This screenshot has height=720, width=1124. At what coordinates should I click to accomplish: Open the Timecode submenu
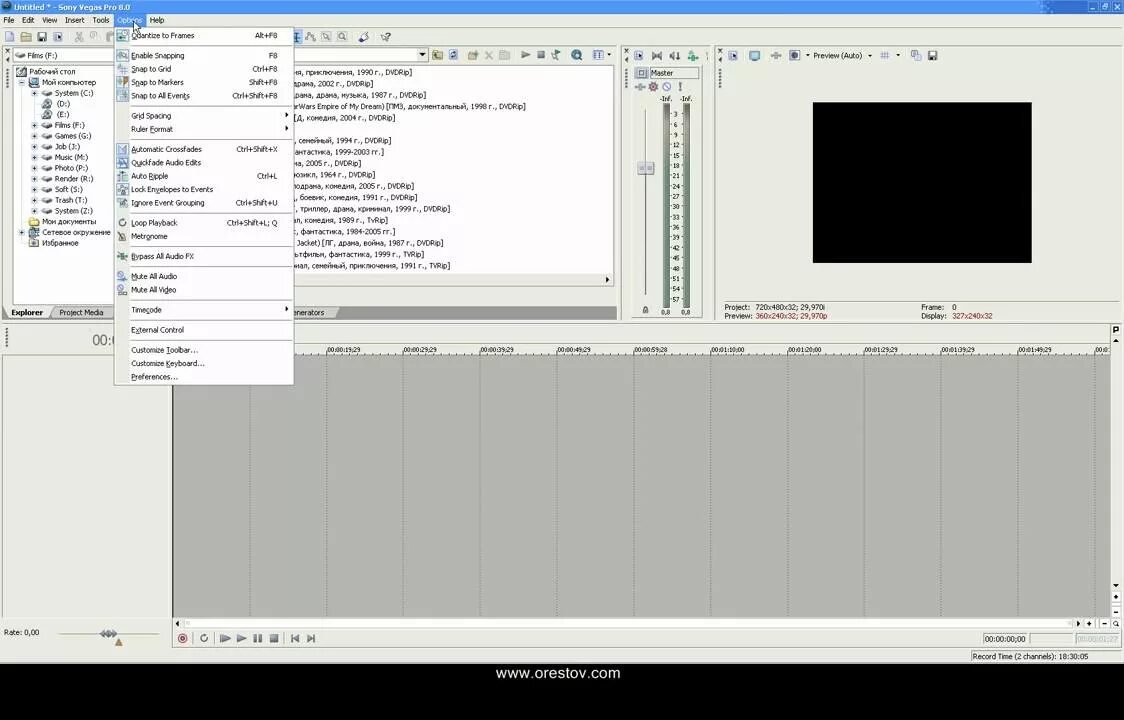tap(204, 310)
